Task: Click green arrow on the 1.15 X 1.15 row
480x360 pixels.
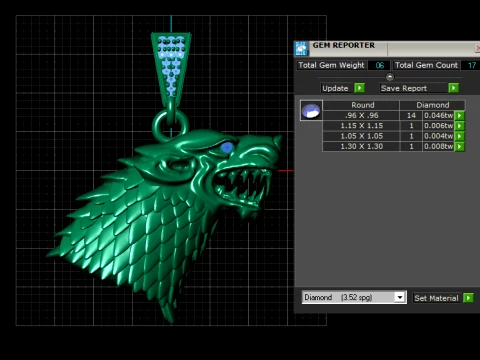Action: click(x=460, y=126)
